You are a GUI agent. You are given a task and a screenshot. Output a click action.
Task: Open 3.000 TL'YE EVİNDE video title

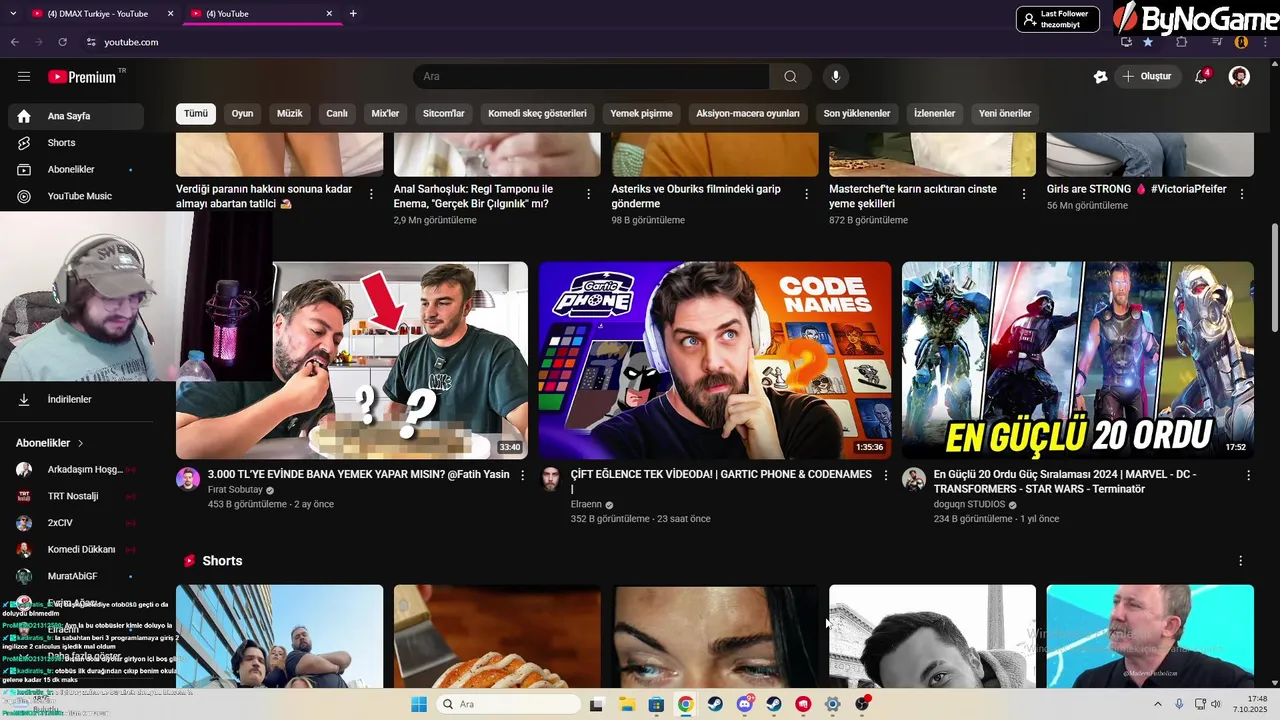[x=358, y=475]
